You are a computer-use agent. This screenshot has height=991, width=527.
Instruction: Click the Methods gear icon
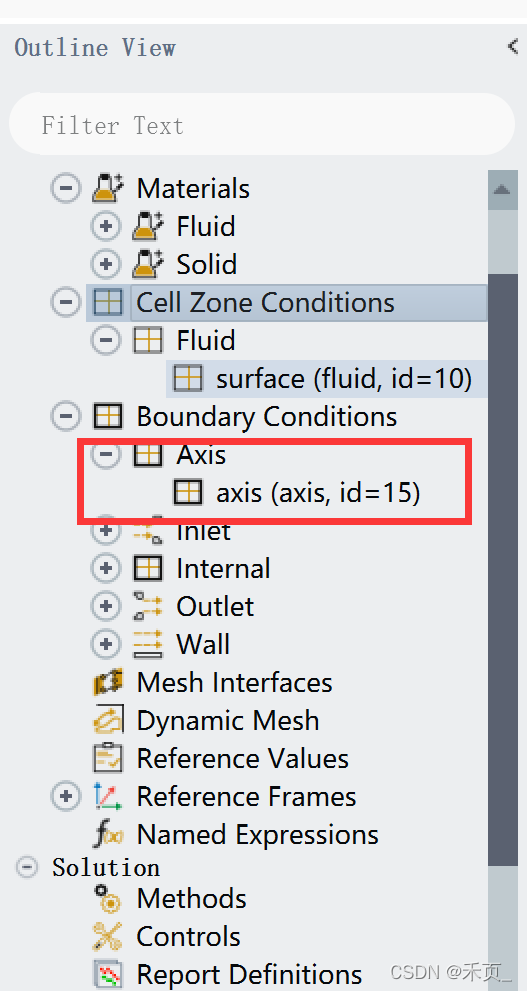(x=108, y=898)
